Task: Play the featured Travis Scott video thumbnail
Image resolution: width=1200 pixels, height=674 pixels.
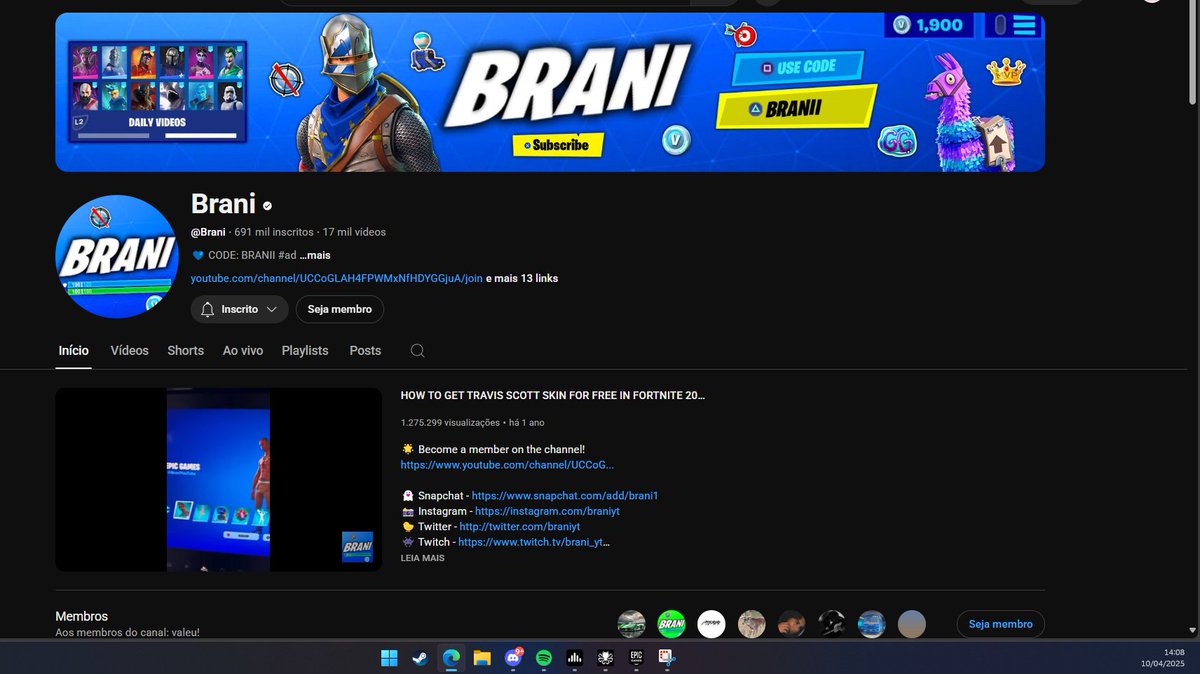Action: click(x=218, y=480)
